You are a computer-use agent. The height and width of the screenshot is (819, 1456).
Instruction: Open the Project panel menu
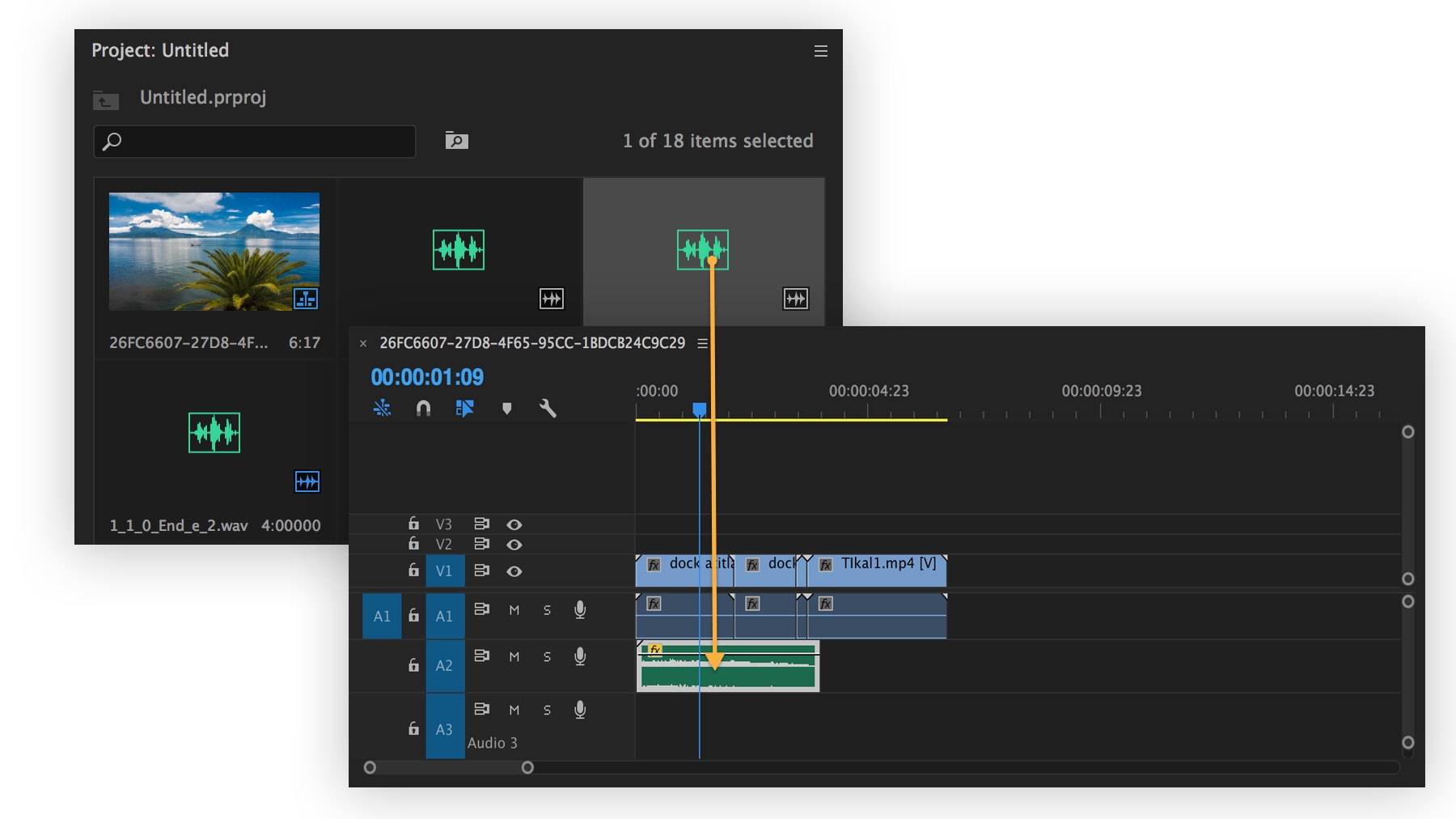(x=820, y=50)
